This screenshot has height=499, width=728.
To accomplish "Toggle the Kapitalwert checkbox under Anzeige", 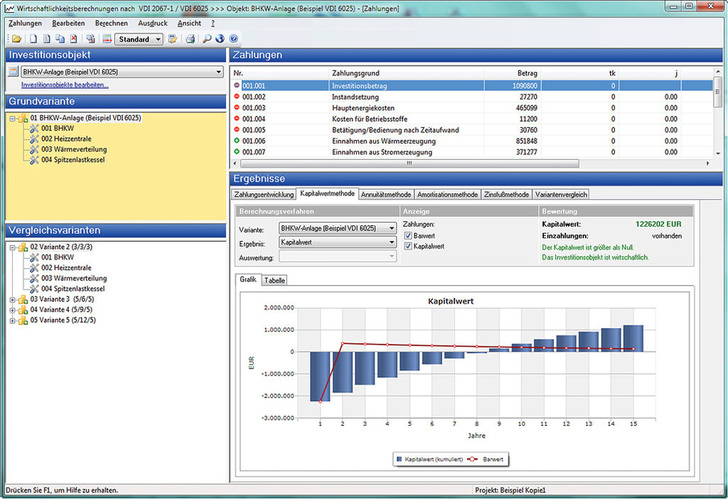I will point(408,245).
